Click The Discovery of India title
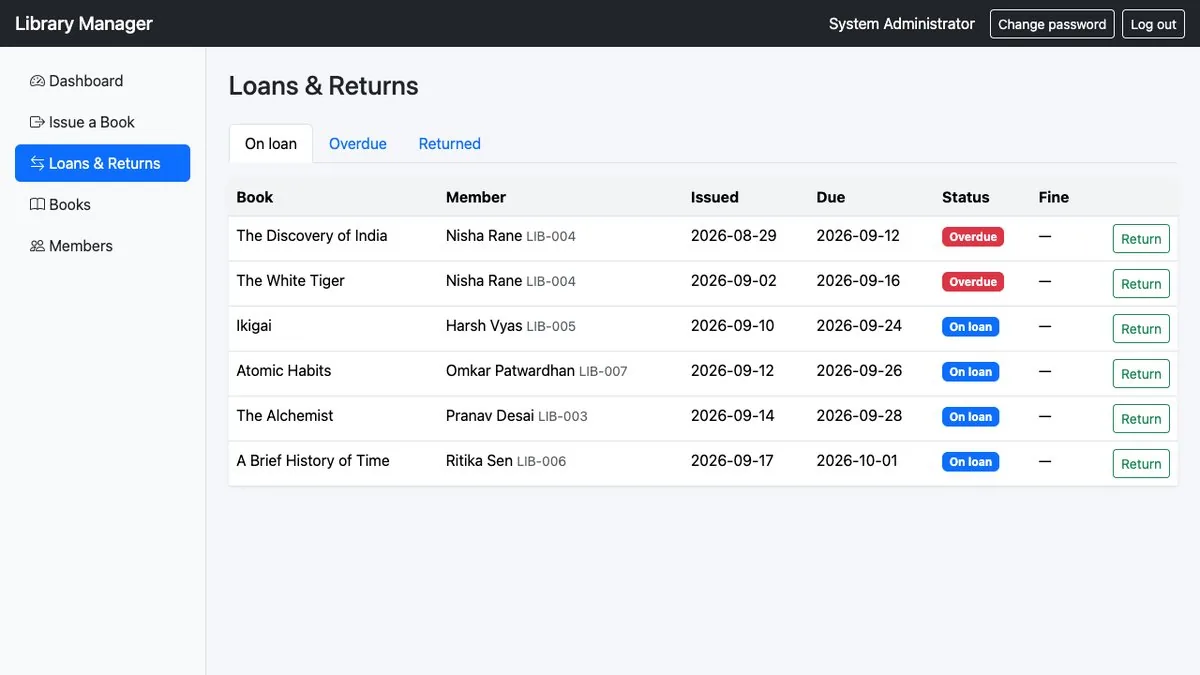Screen dimensions: 1200x675 coord(312,236)
